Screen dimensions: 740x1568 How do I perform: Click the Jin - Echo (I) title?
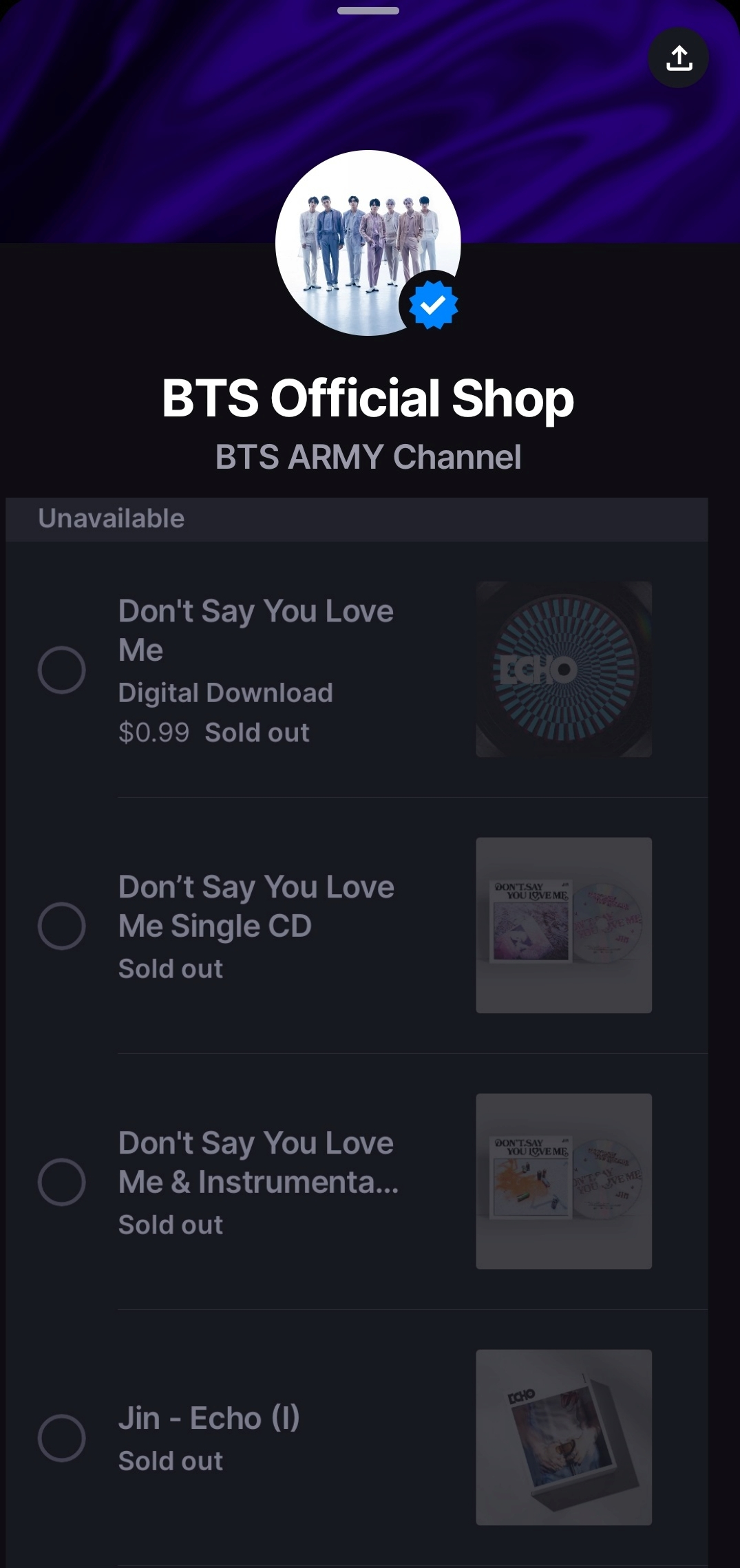click(209, 1419)
